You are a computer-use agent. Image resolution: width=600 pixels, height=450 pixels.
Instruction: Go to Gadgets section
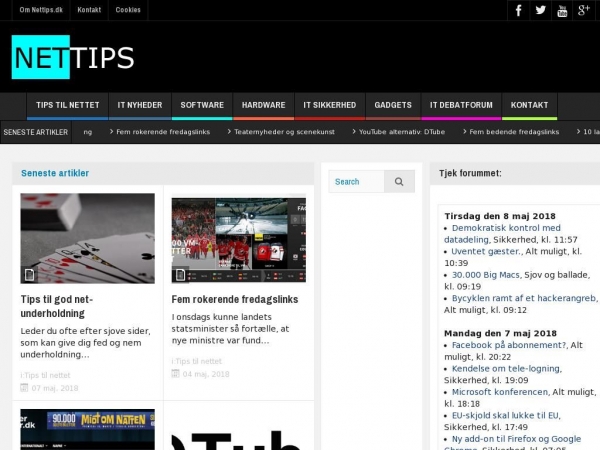(x=393, y=105)
